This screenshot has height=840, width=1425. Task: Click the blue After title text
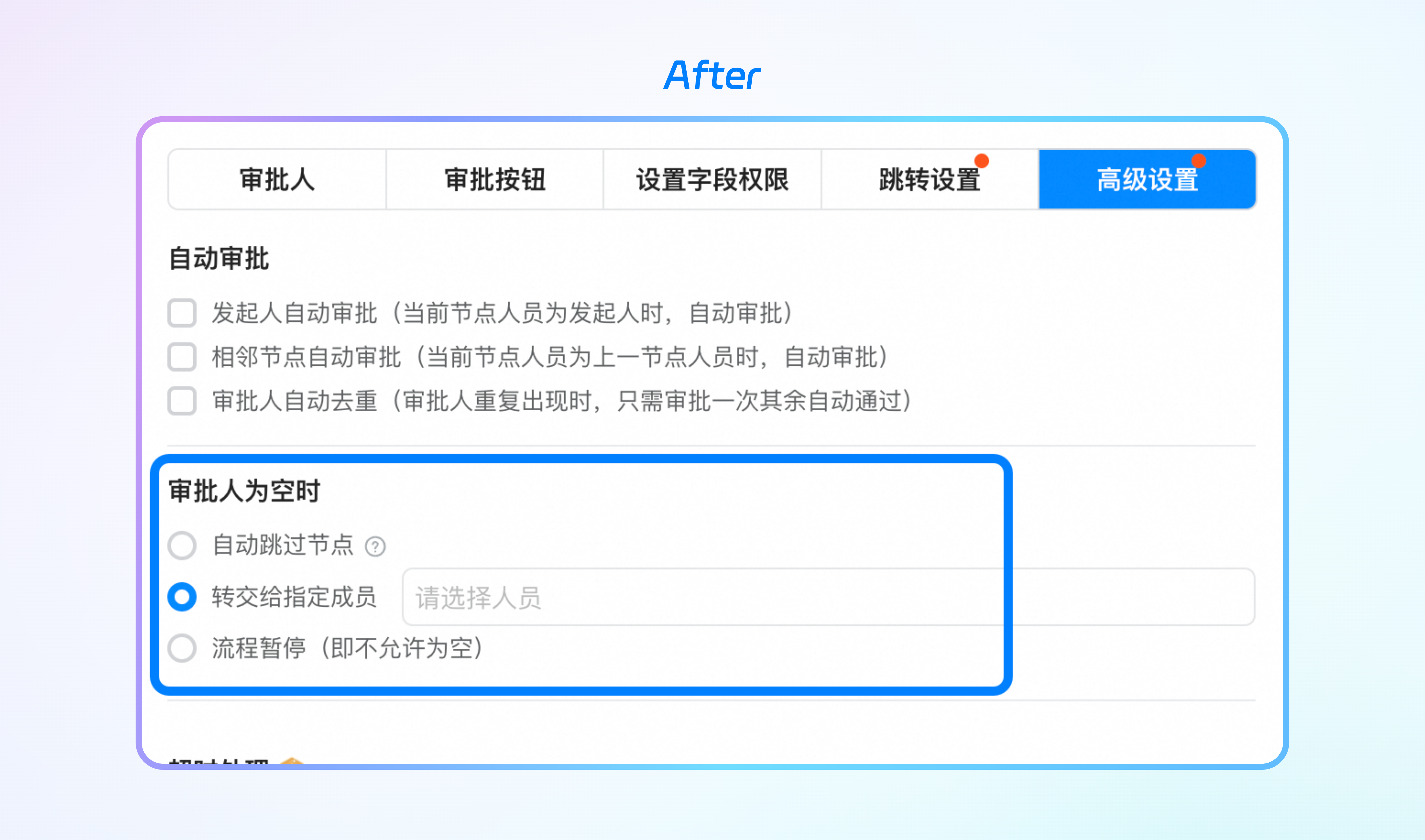click(x=712, y=75)
